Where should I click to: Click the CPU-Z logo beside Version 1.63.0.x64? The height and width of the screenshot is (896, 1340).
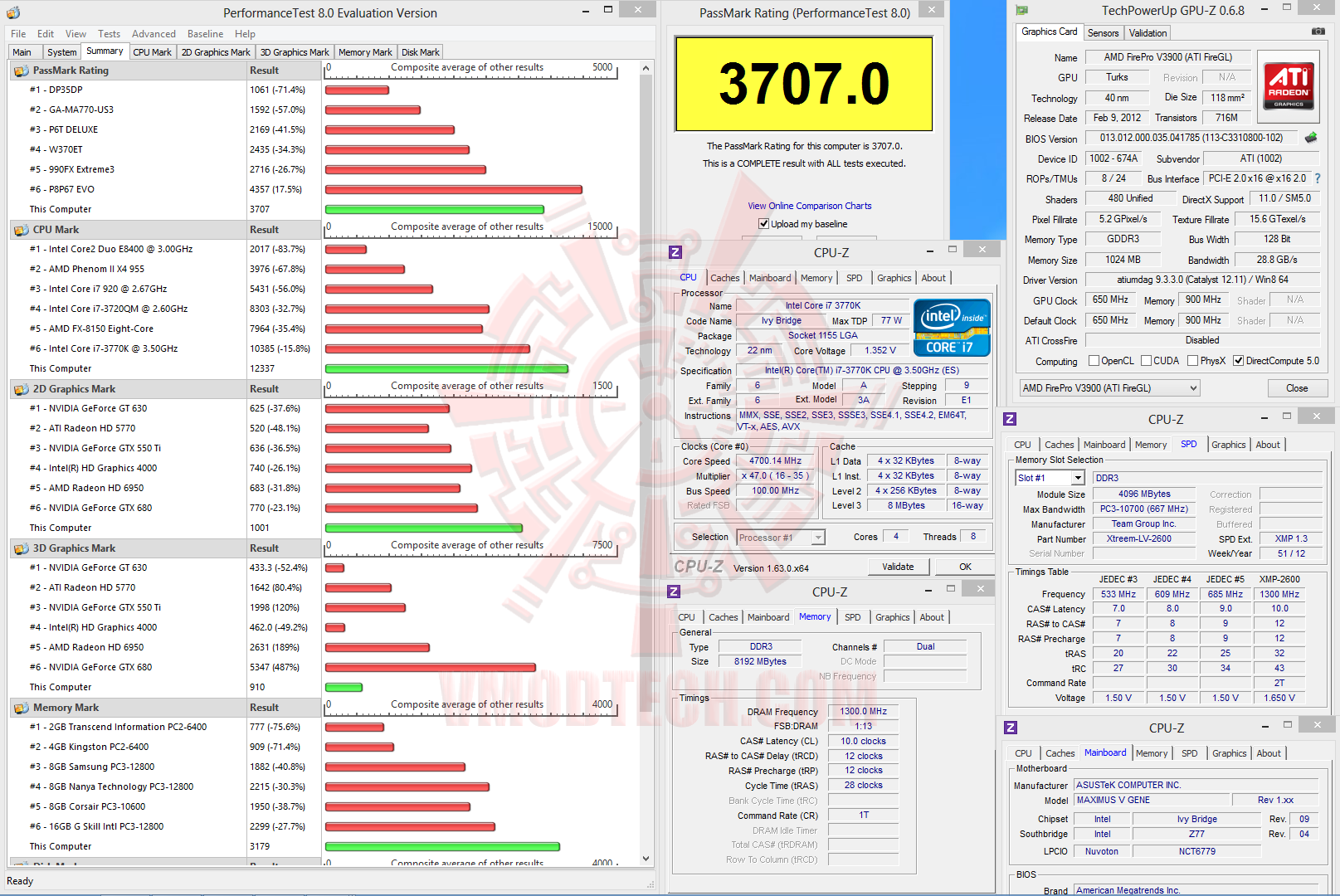[699, 567]
